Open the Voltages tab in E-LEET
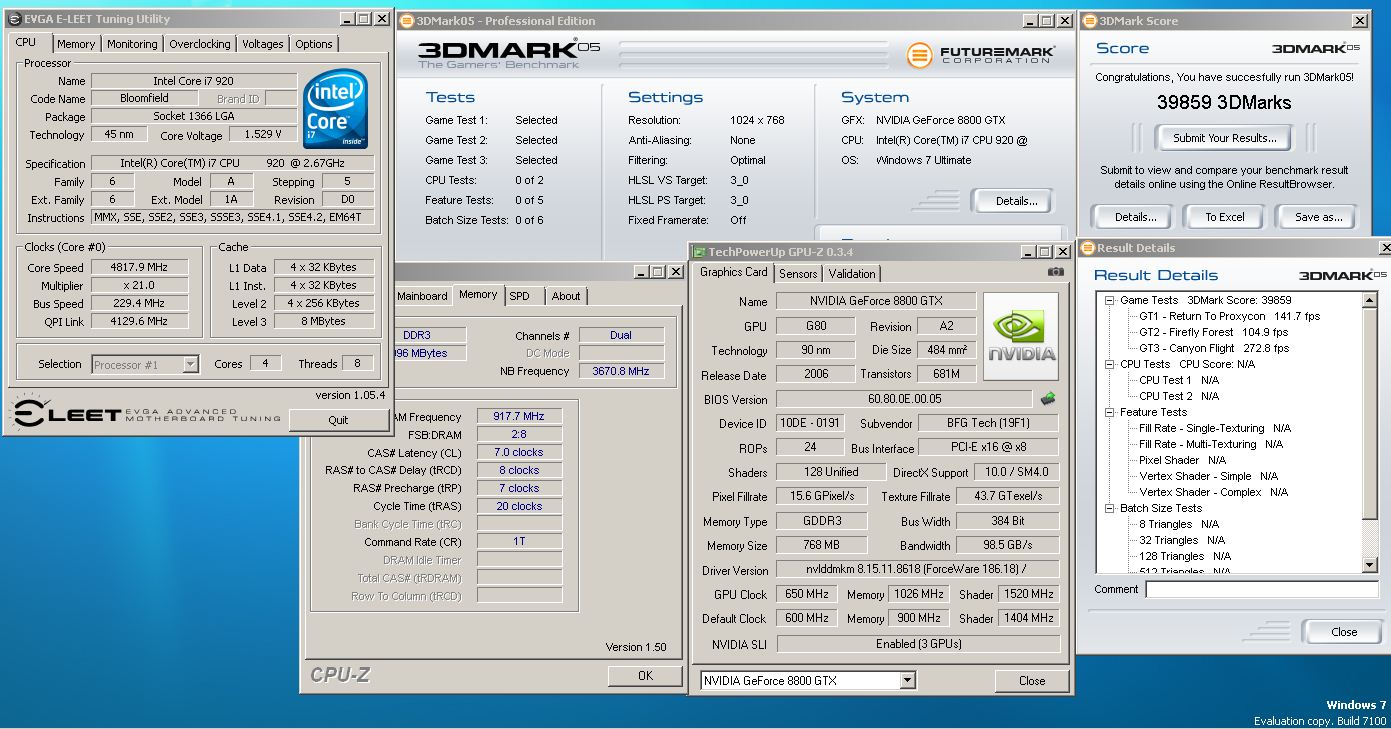1391x729 pixels. coord(263,44)
